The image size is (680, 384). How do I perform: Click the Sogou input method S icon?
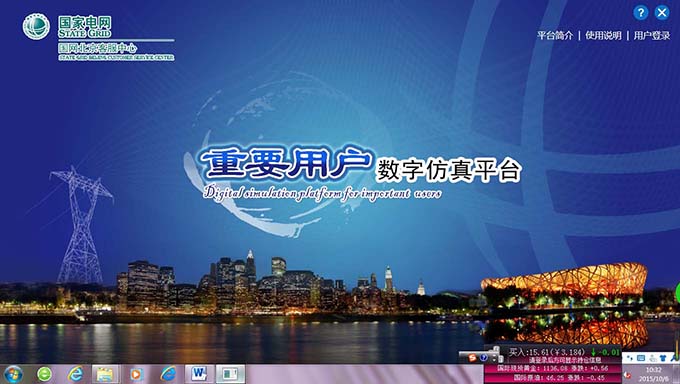click(472, 358)
